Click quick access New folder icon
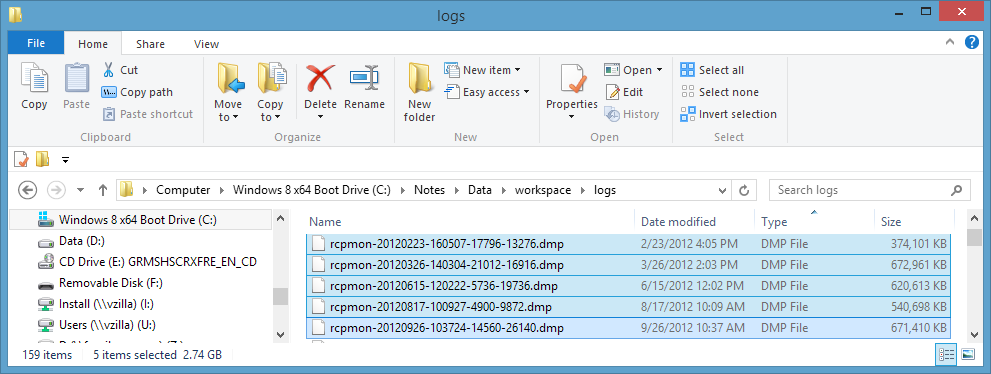The height and width of the screenshot is (374, 991). click(42, 159)
